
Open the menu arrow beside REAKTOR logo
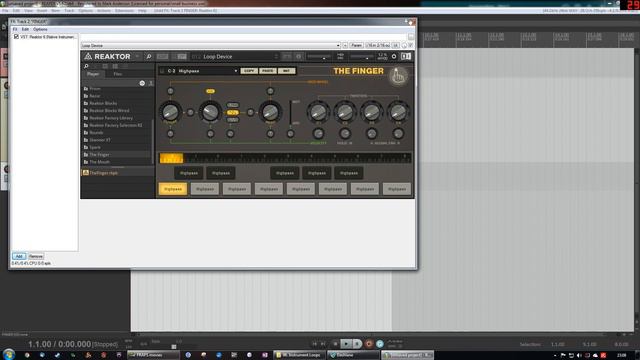(137, 56)
